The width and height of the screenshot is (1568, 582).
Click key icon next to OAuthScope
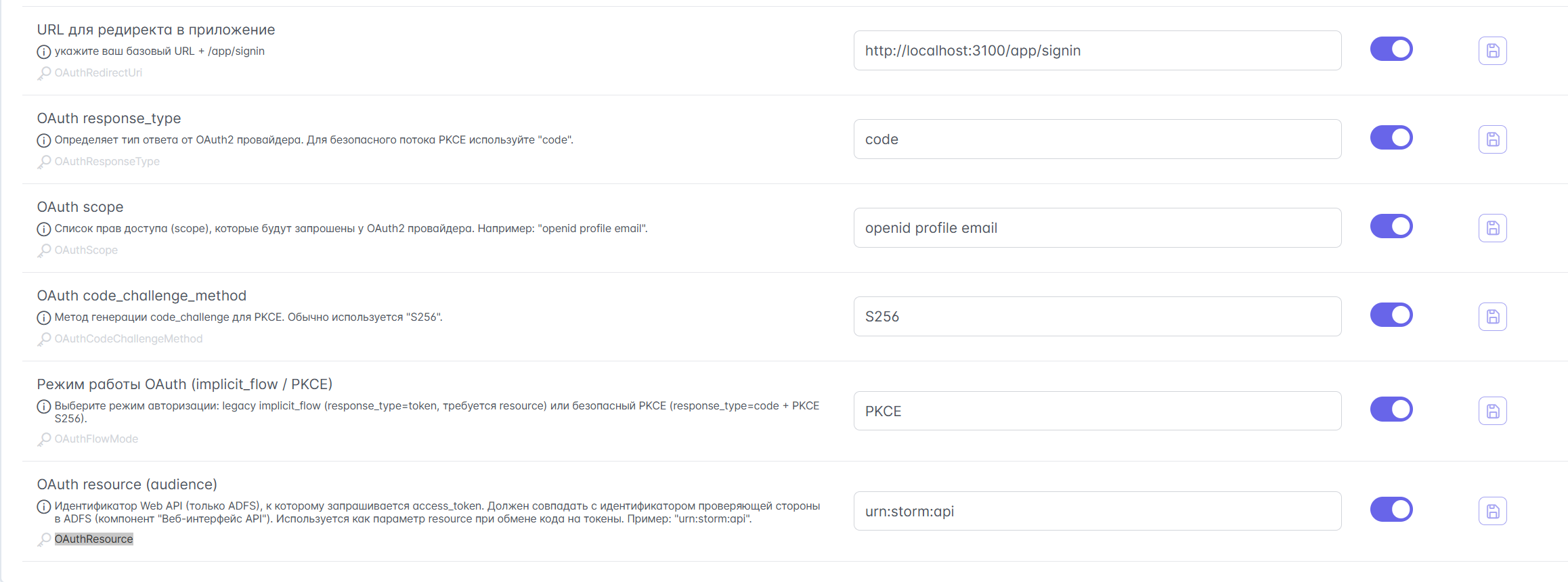(44, 250)
